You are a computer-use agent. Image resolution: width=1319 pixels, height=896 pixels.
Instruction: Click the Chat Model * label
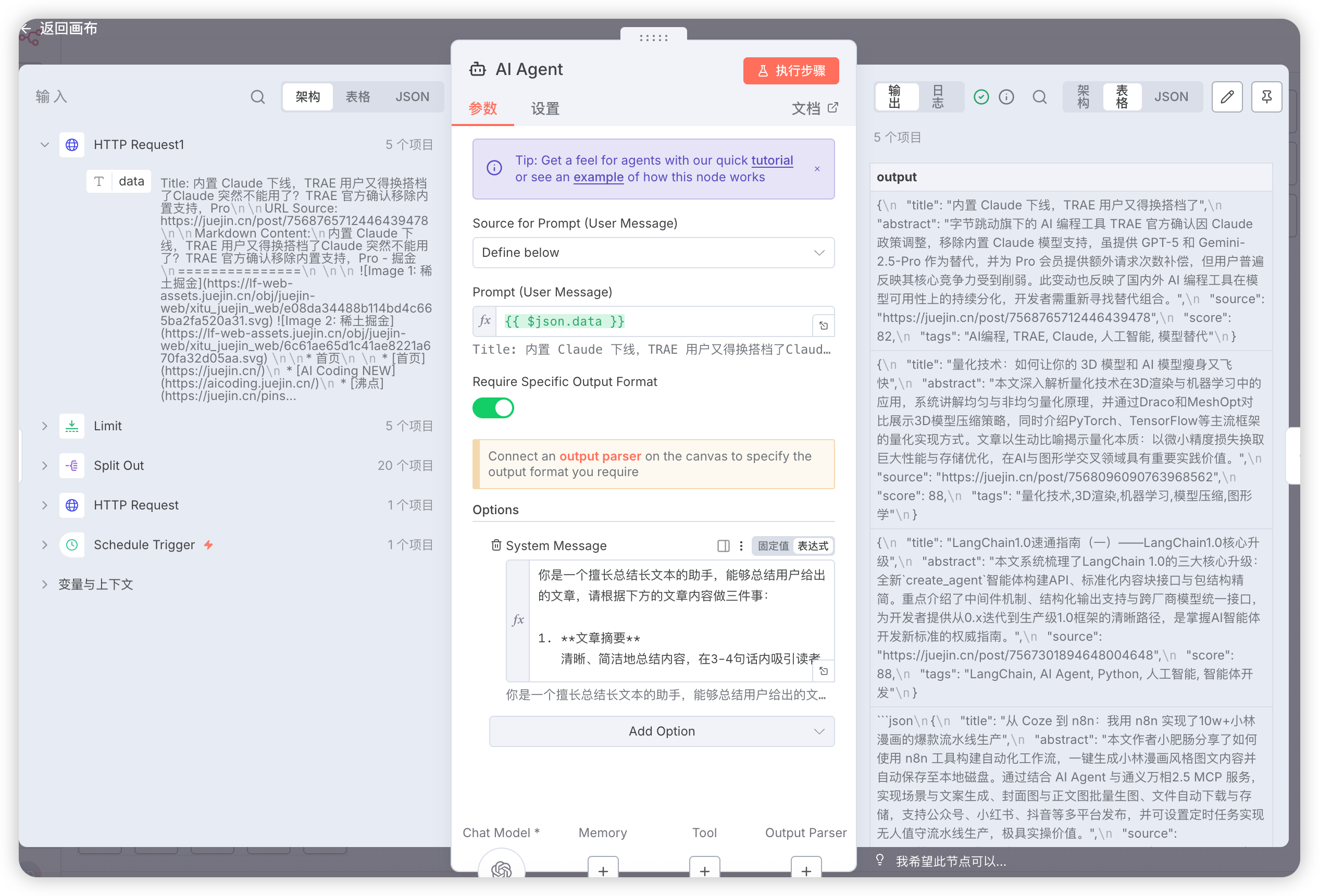tap(501, 832)
